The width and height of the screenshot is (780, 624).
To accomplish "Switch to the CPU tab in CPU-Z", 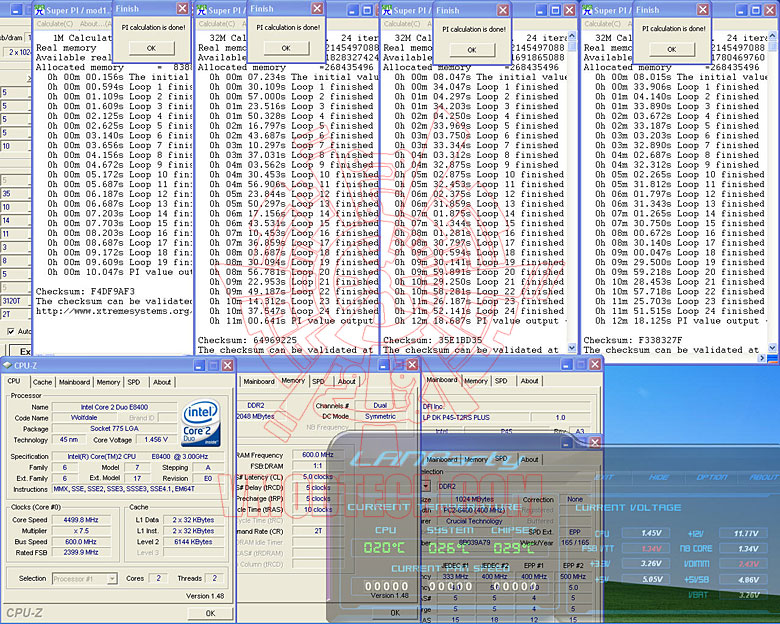I will [14, 381].
